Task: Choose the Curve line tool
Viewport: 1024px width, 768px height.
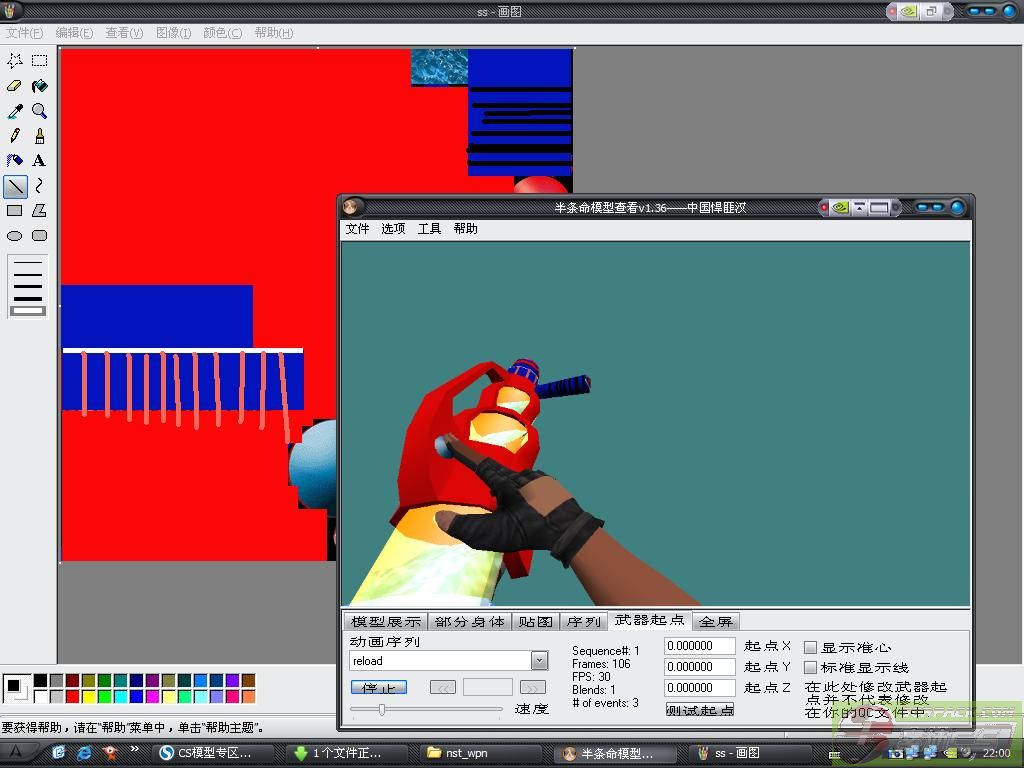Action: pos(39,186)
